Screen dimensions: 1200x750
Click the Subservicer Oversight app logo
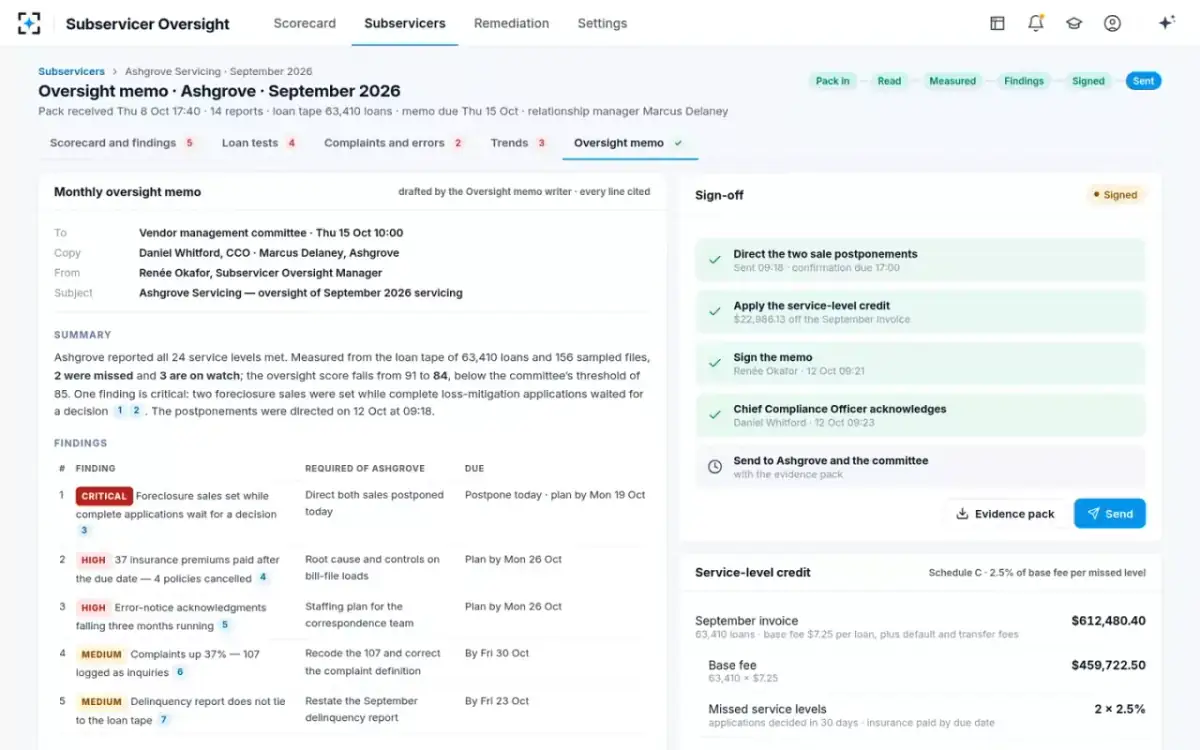(x=30, y=23)
